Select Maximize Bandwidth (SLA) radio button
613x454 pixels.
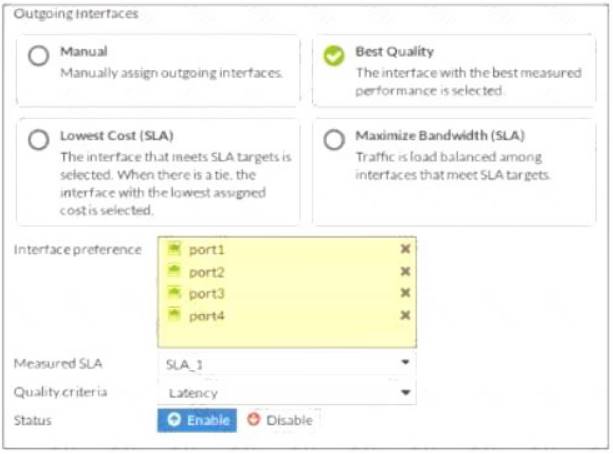(x=336, y=141)
